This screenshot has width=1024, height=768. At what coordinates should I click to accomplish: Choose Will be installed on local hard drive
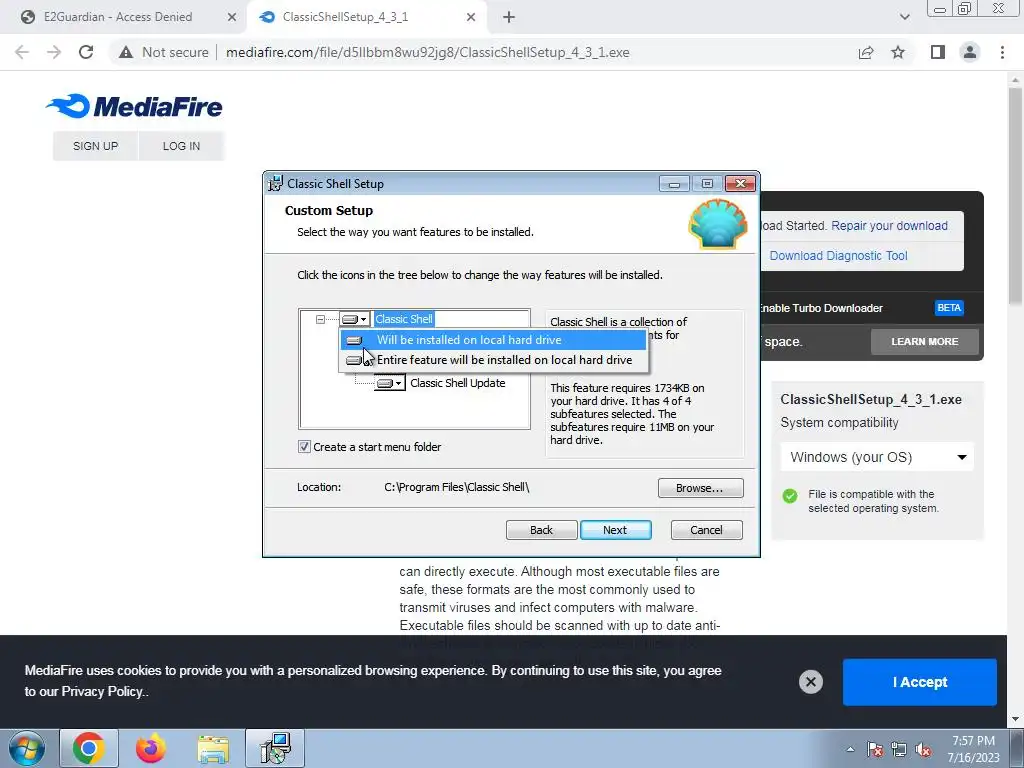pos(492,340)
